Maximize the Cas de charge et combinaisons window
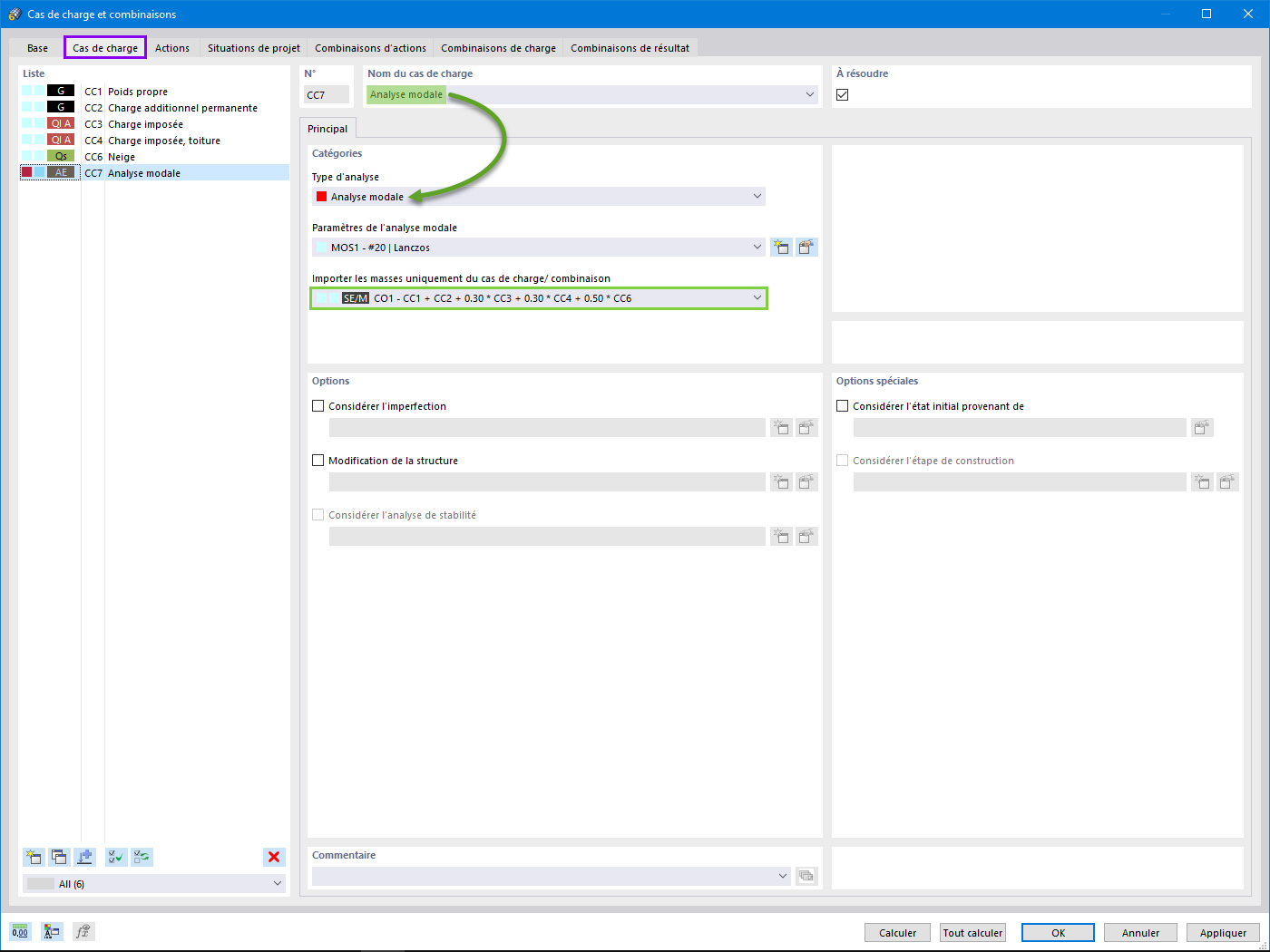The image size is (1270, 952). click(x=1206, y=14)
